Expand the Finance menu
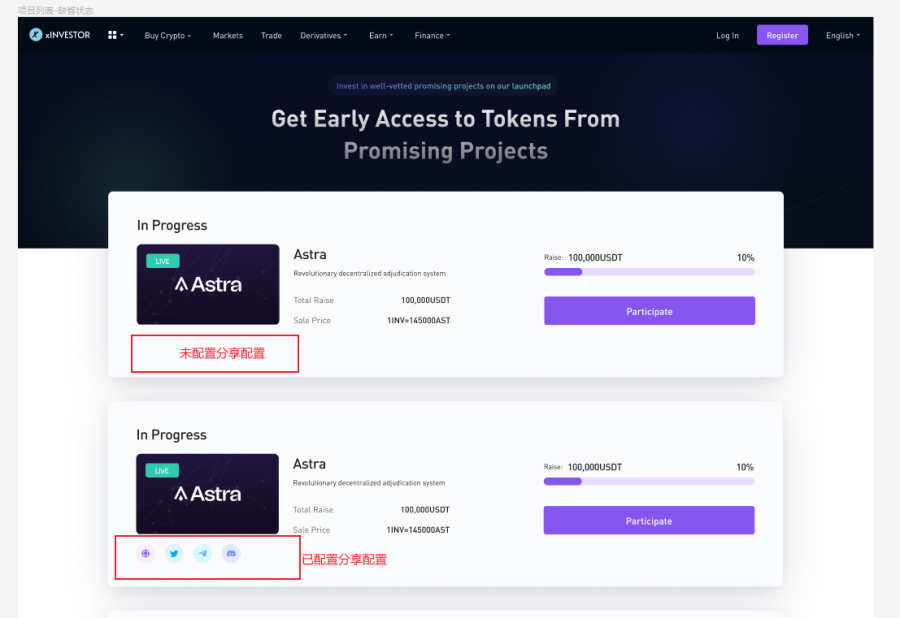This screenshot has height=618, width=900. pos(432,36)
